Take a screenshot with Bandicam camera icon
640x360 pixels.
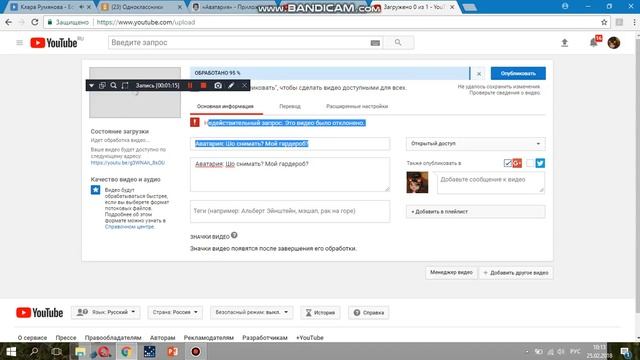(218, 85)
